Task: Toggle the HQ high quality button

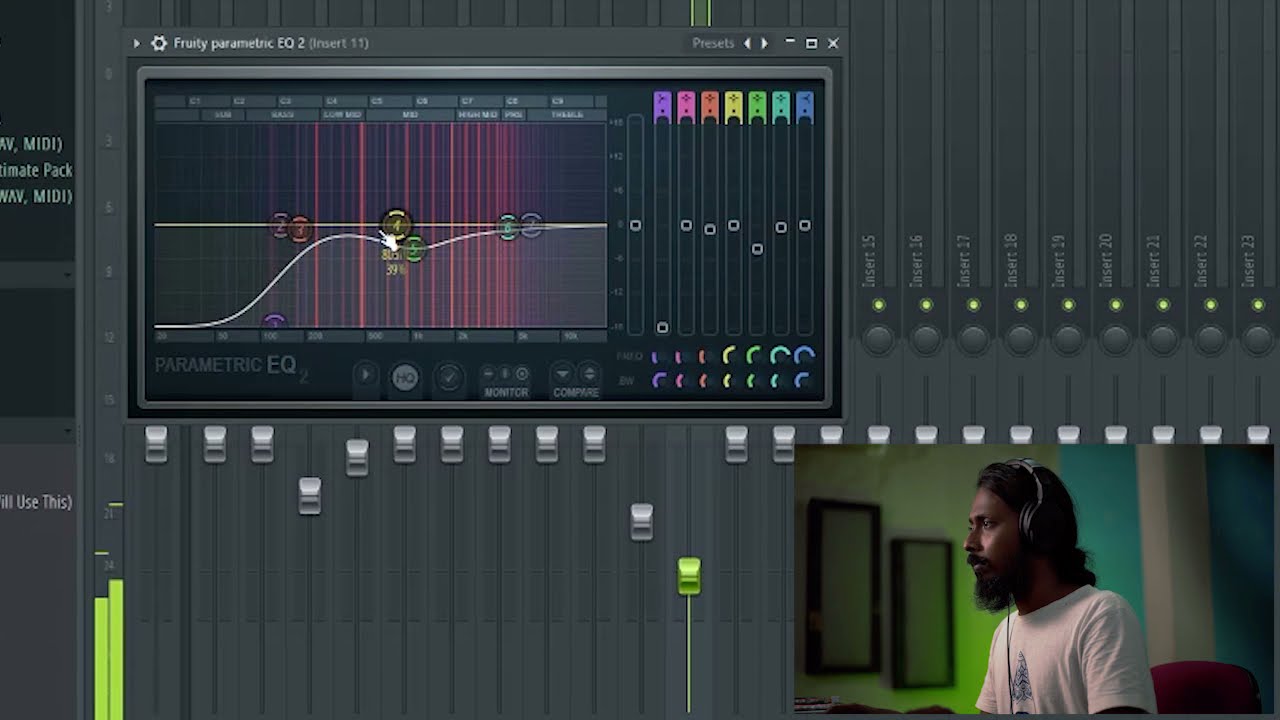Action: pos(405,377)
